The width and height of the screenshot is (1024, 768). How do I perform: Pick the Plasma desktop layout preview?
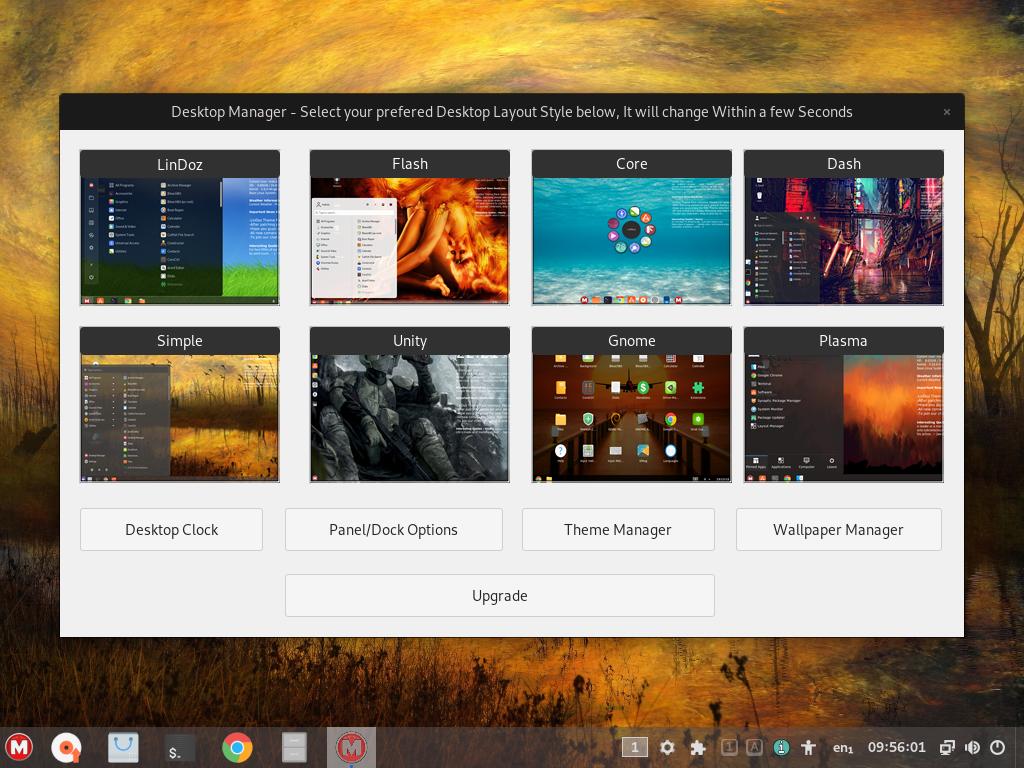[x=844, y=404]
